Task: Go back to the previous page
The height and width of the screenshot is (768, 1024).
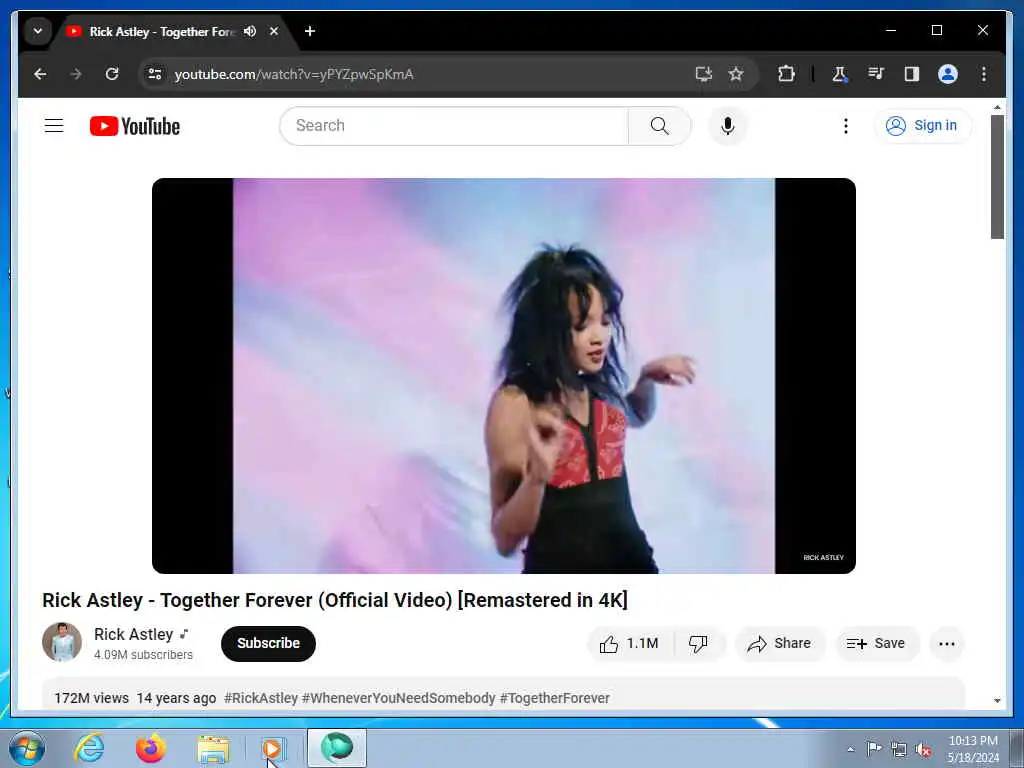Action: (x=40, y=74)
